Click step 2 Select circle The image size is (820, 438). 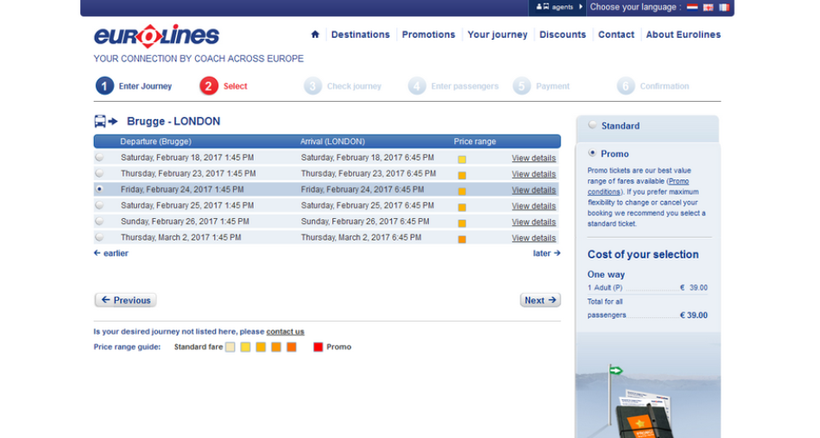(209, 86)
